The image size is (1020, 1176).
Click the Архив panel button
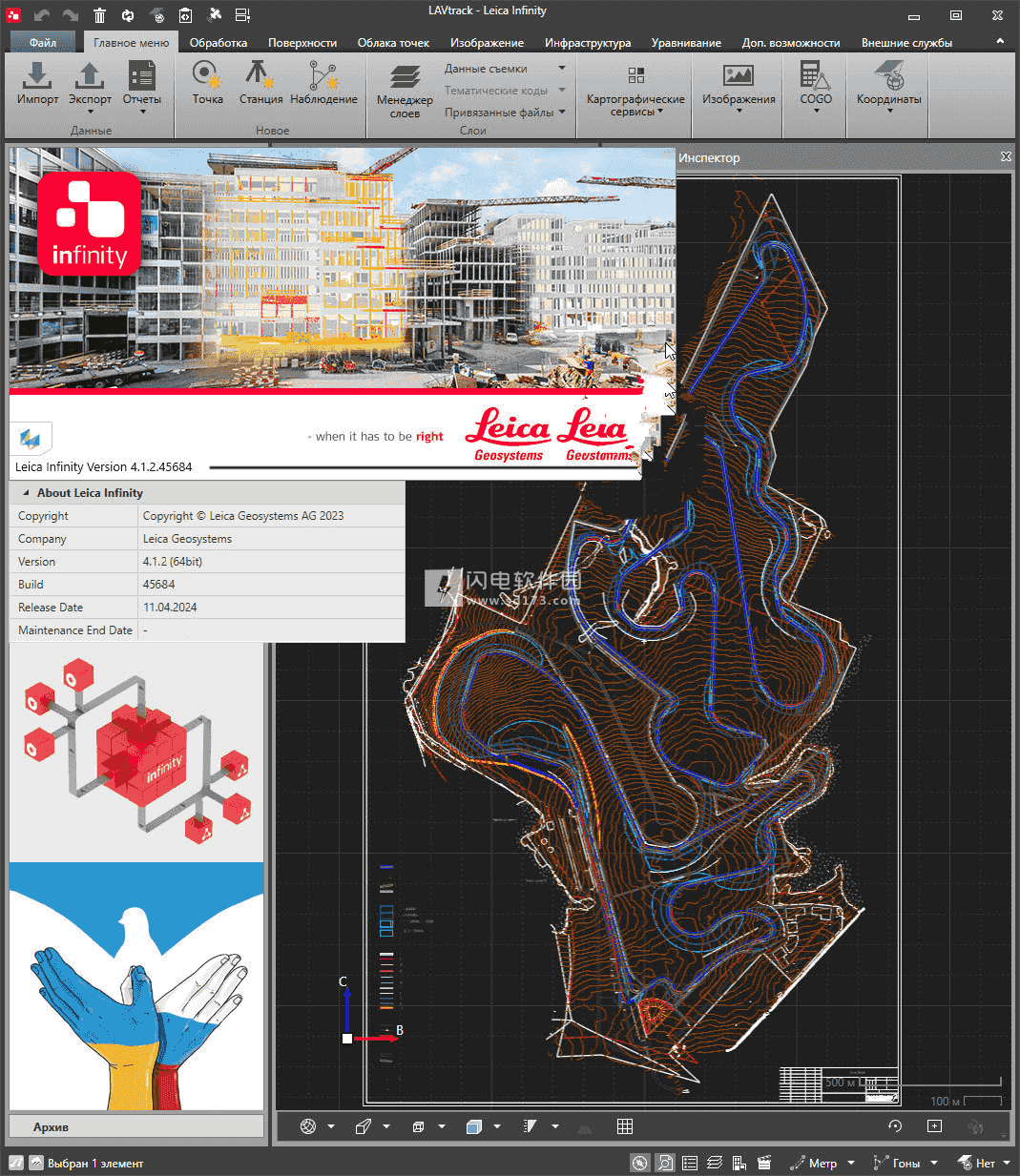pos(136,1126)
